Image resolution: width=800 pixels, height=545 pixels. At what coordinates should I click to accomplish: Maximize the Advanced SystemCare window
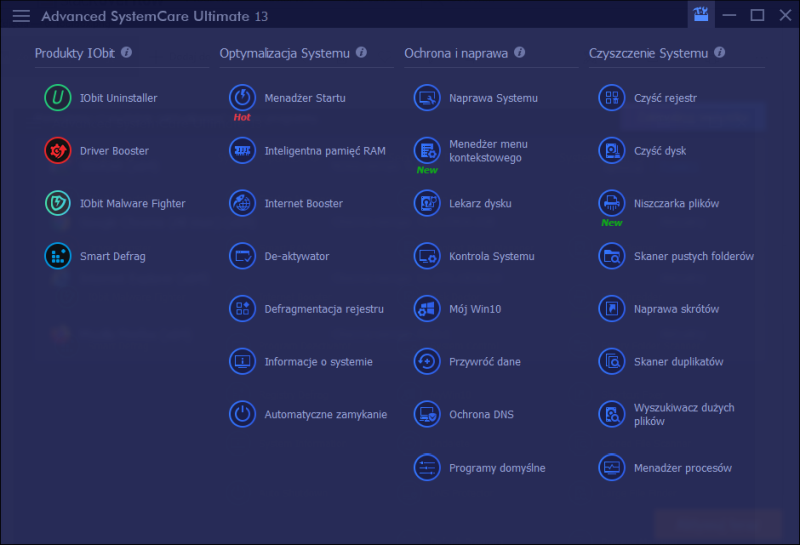pyautogui.click(x=757, y=15)
